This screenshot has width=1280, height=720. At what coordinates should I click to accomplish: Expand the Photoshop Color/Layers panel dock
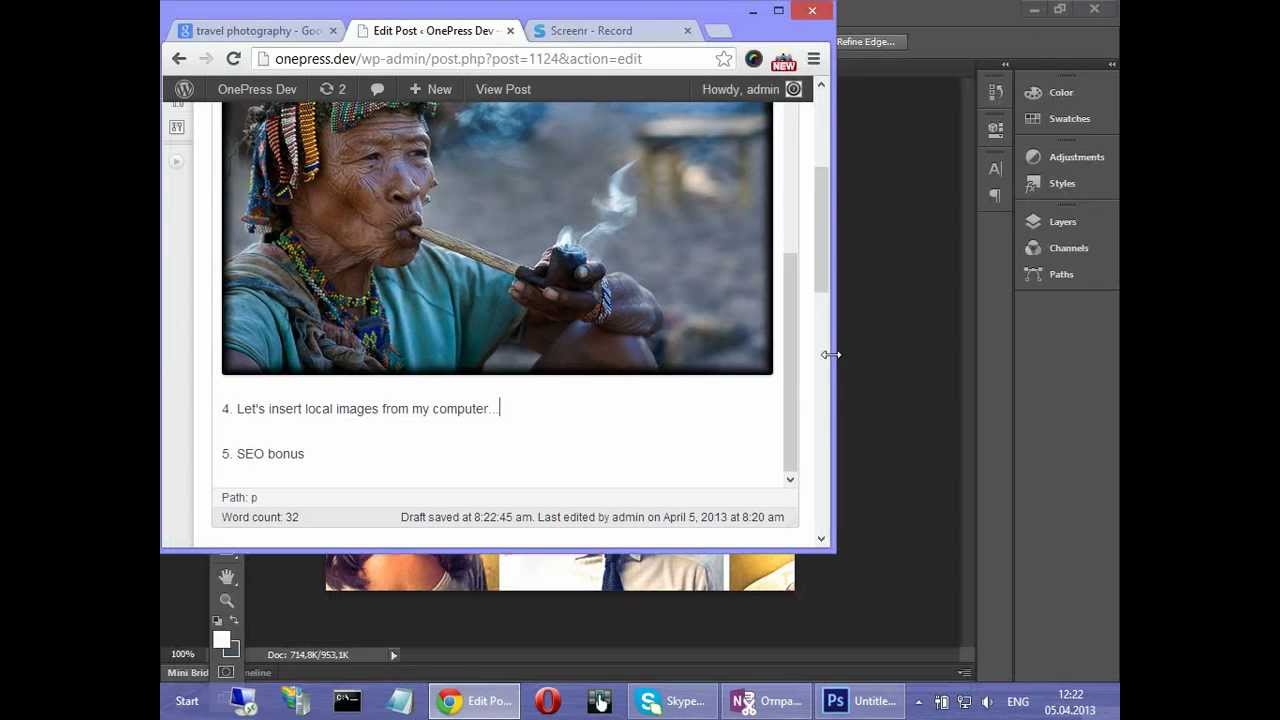pos(1111,65)
